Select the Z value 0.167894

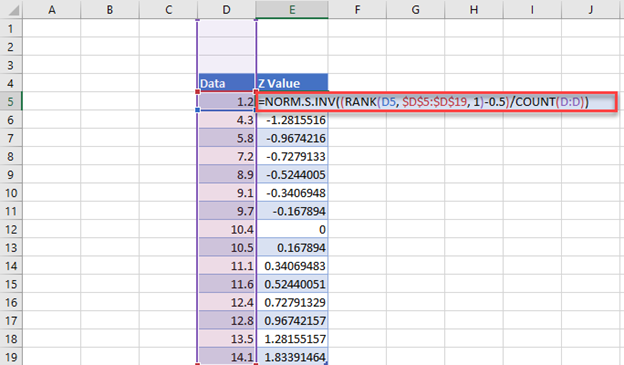[x=292, y=248]
